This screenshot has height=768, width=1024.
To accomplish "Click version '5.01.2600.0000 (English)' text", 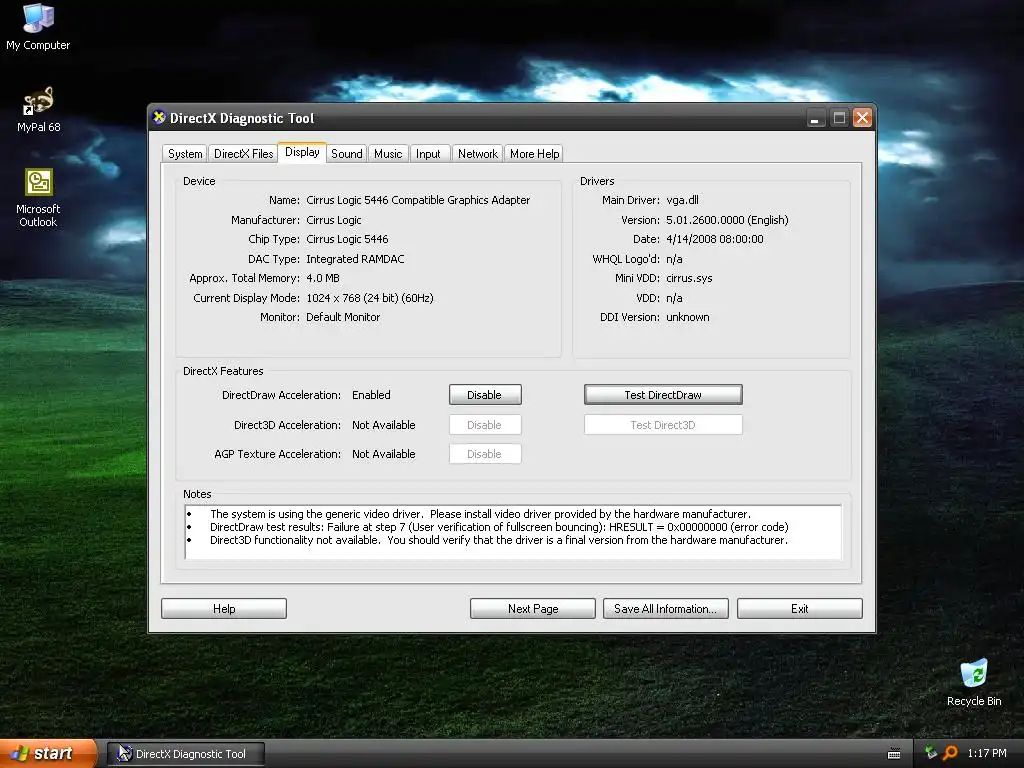I will coord(728,220).
